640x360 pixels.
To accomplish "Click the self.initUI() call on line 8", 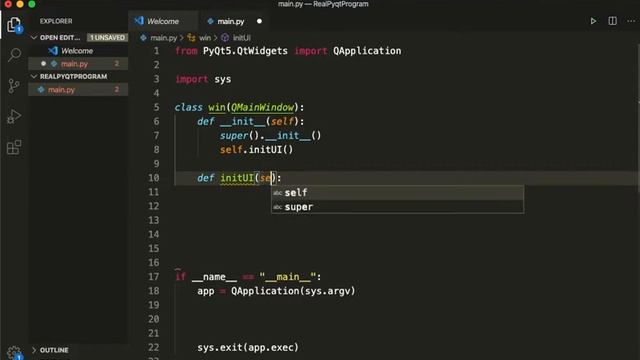I will [256, 150].
